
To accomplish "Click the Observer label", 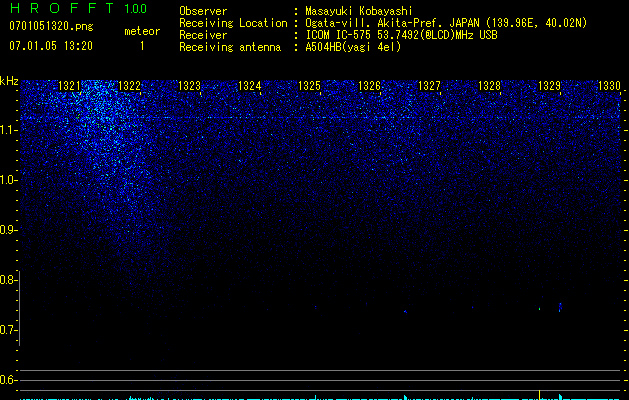I will (x=203, y=11).
